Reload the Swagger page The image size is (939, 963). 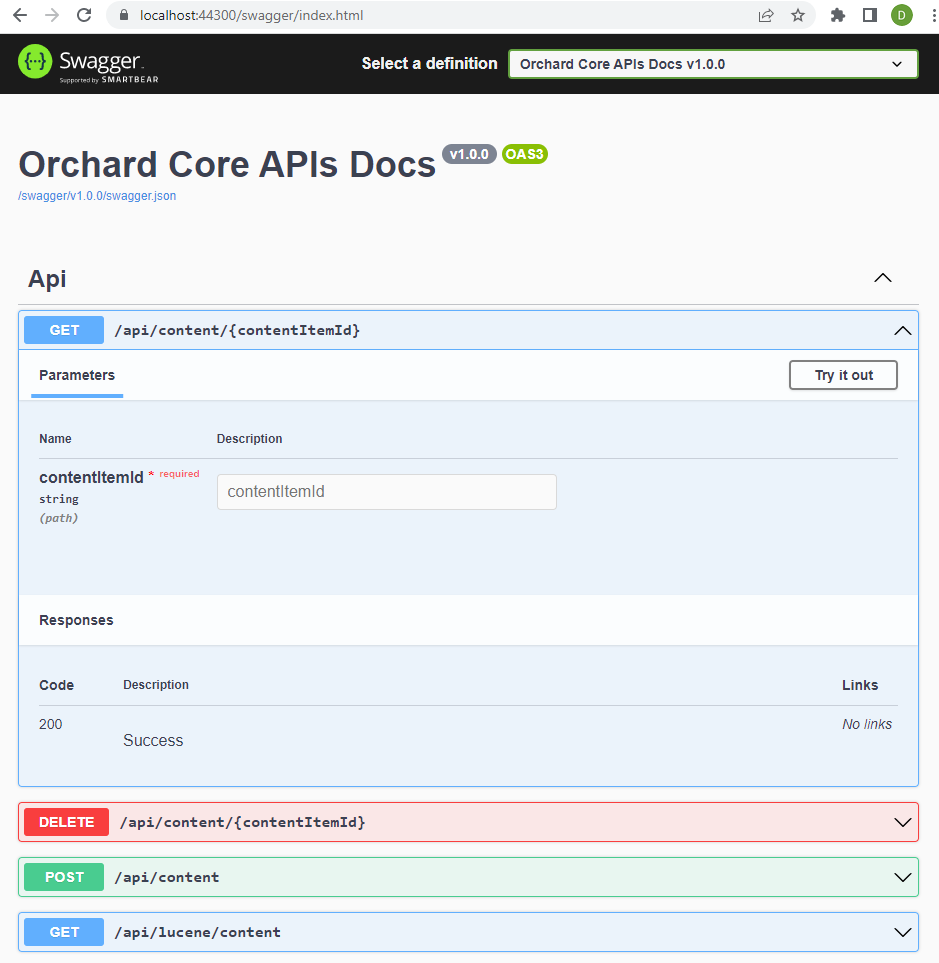84,15
